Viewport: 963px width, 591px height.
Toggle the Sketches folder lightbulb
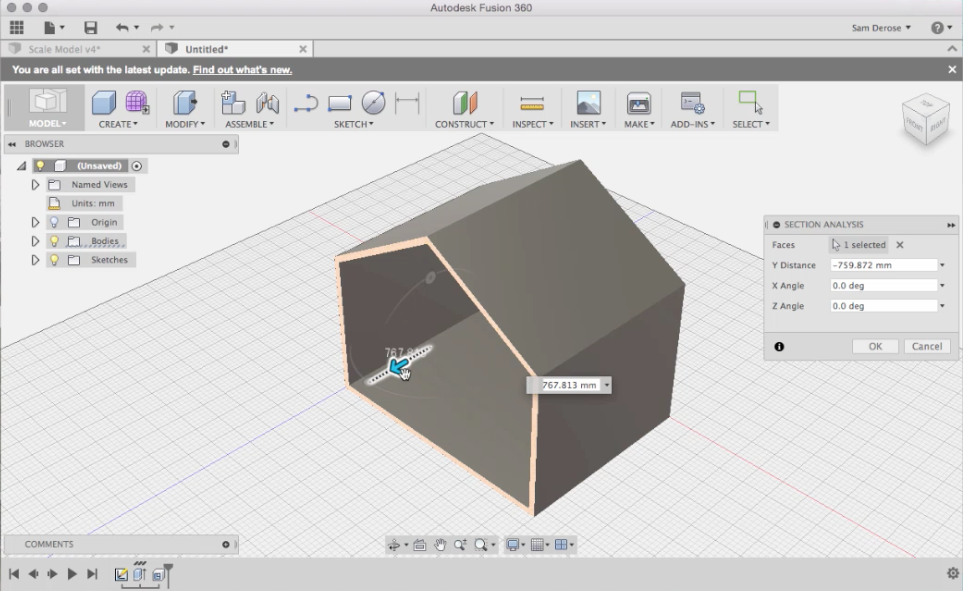pyautogui.click(x=54, y=259)
